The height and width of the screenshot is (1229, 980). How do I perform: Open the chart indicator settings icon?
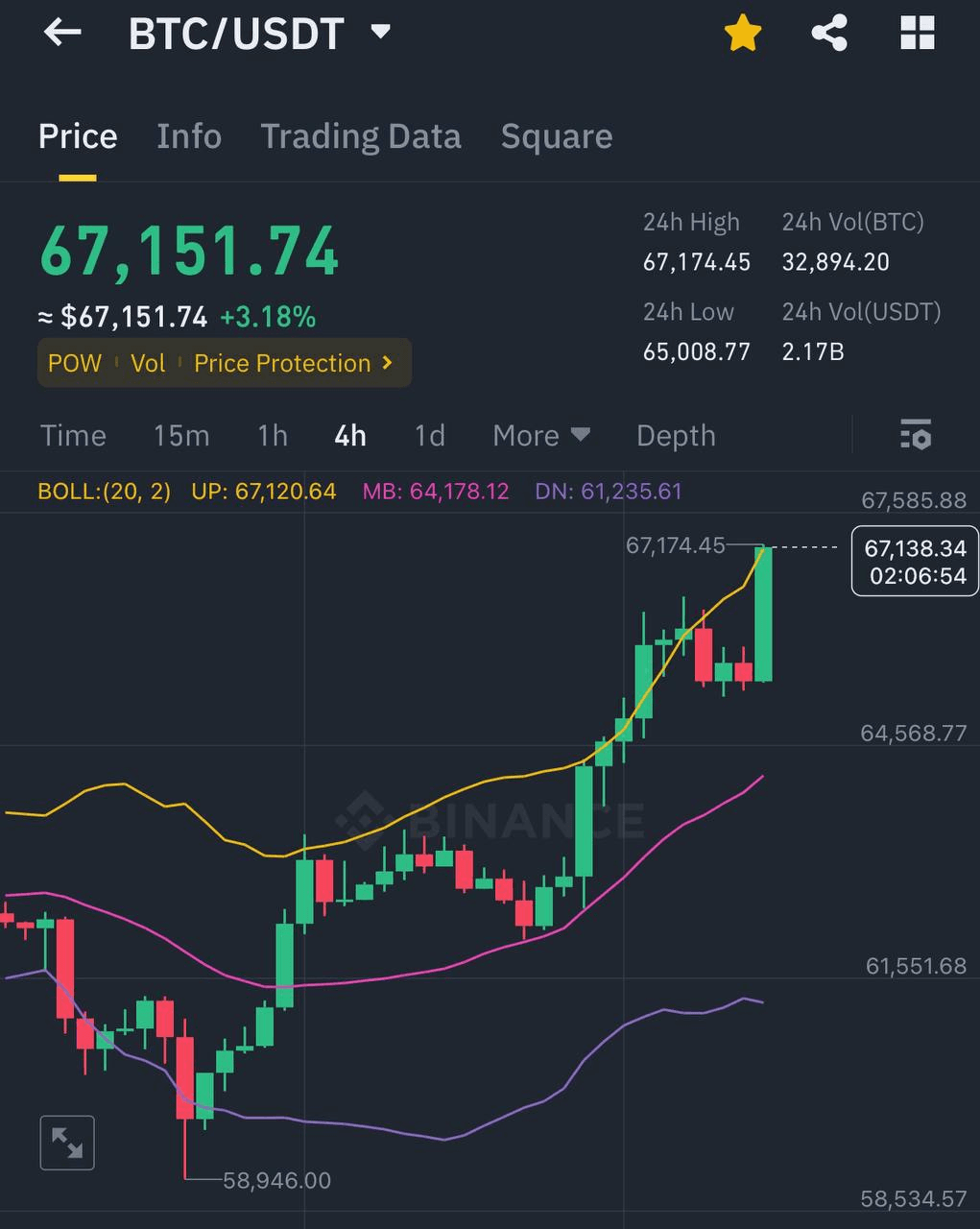tap(916, 435)
